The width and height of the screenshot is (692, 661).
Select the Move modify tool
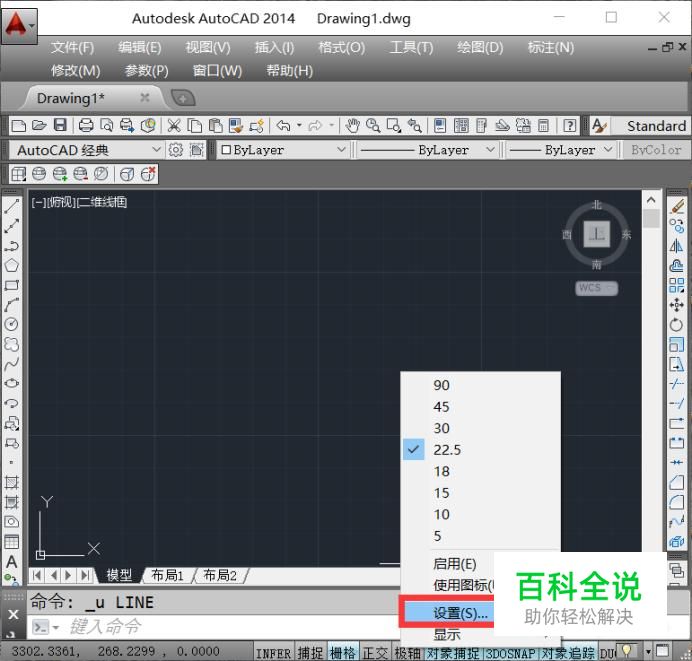(x=677, y=305)
